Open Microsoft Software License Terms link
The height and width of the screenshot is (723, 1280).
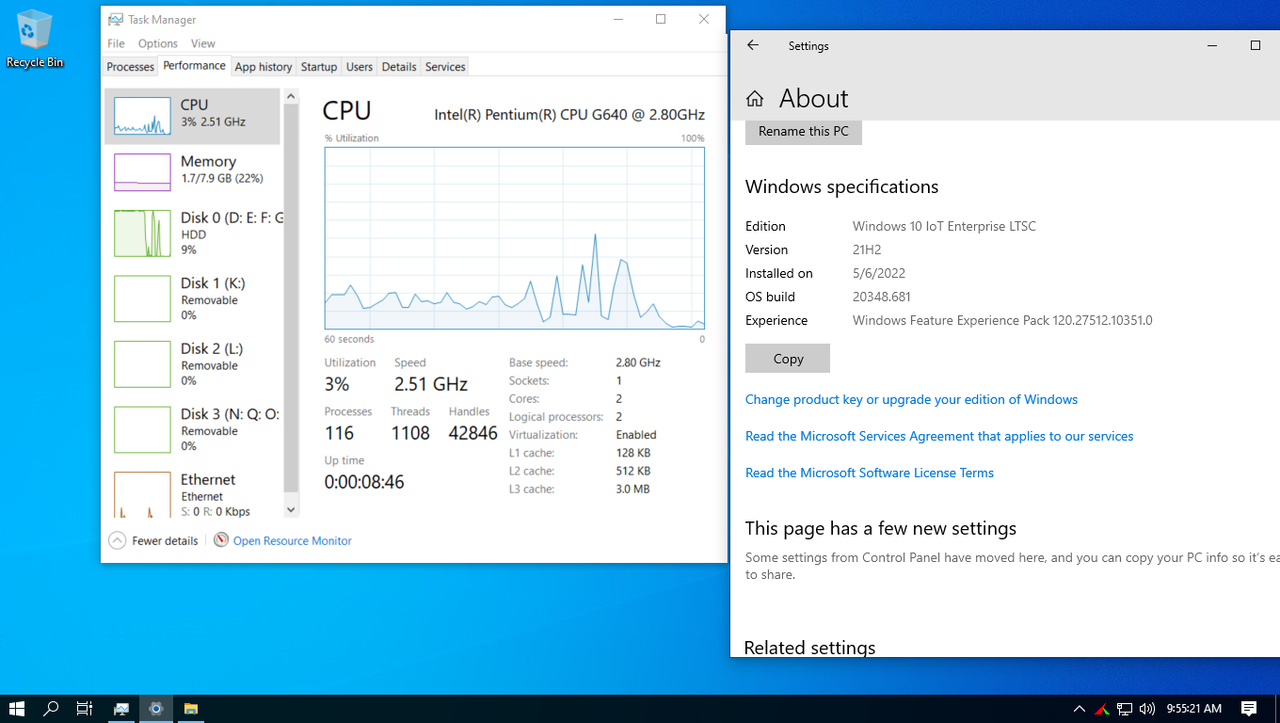(869, 473)
